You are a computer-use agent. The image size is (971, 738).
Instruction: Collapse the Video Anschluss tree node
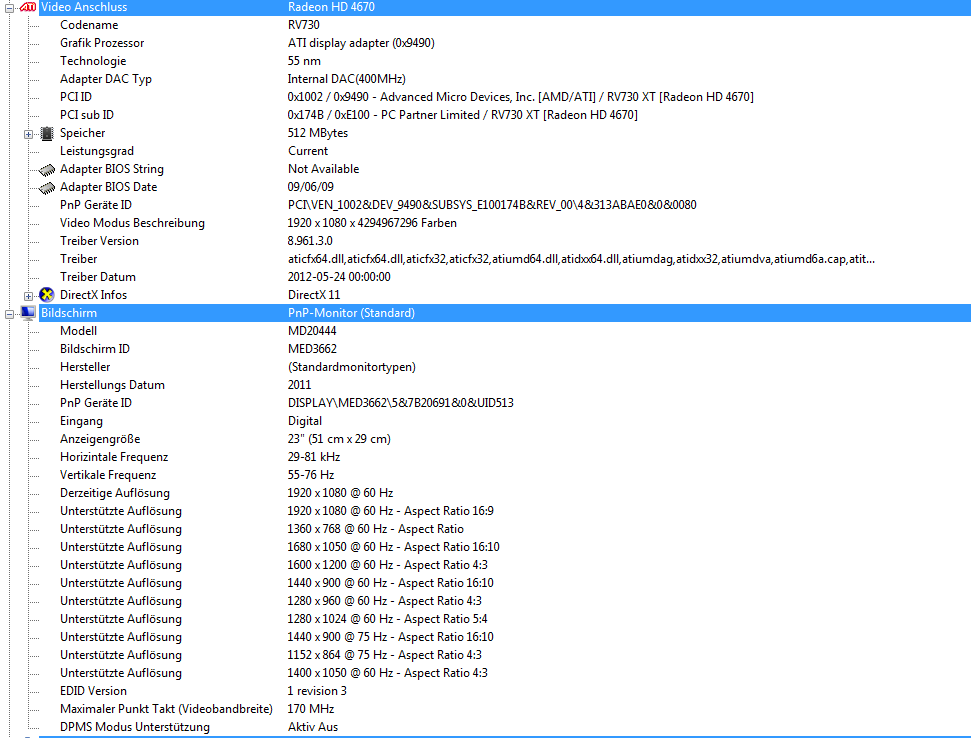(x=9, y=7)
